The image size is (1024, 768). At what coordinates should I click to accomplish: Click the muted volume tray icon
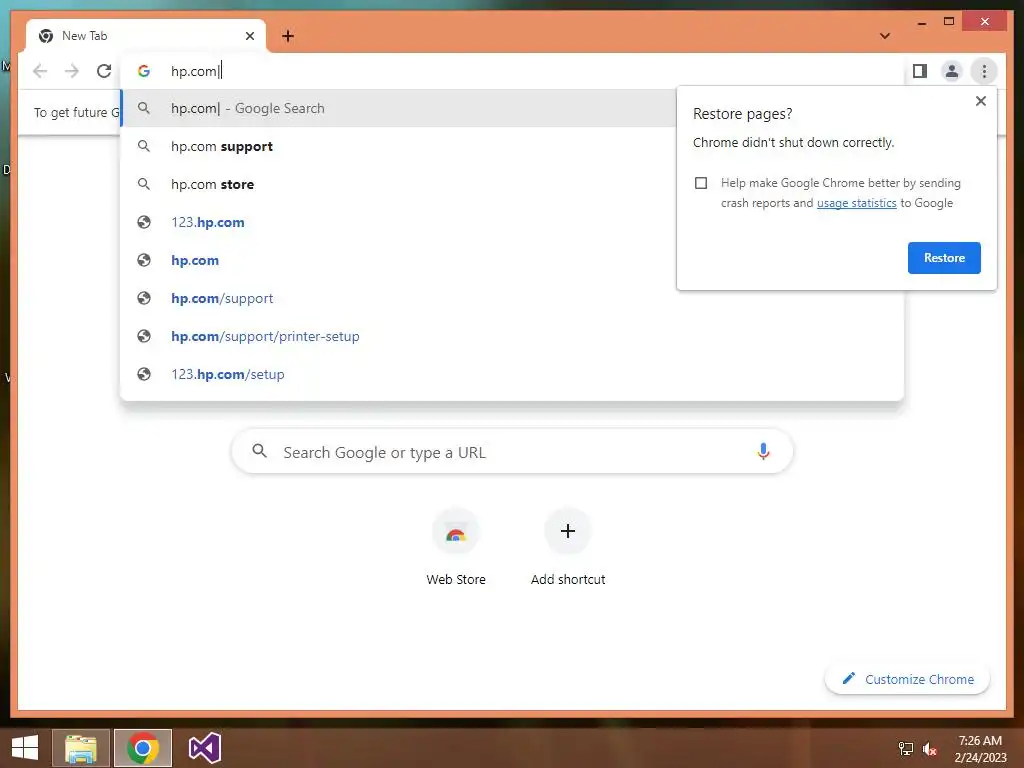[x=929, y=749]
